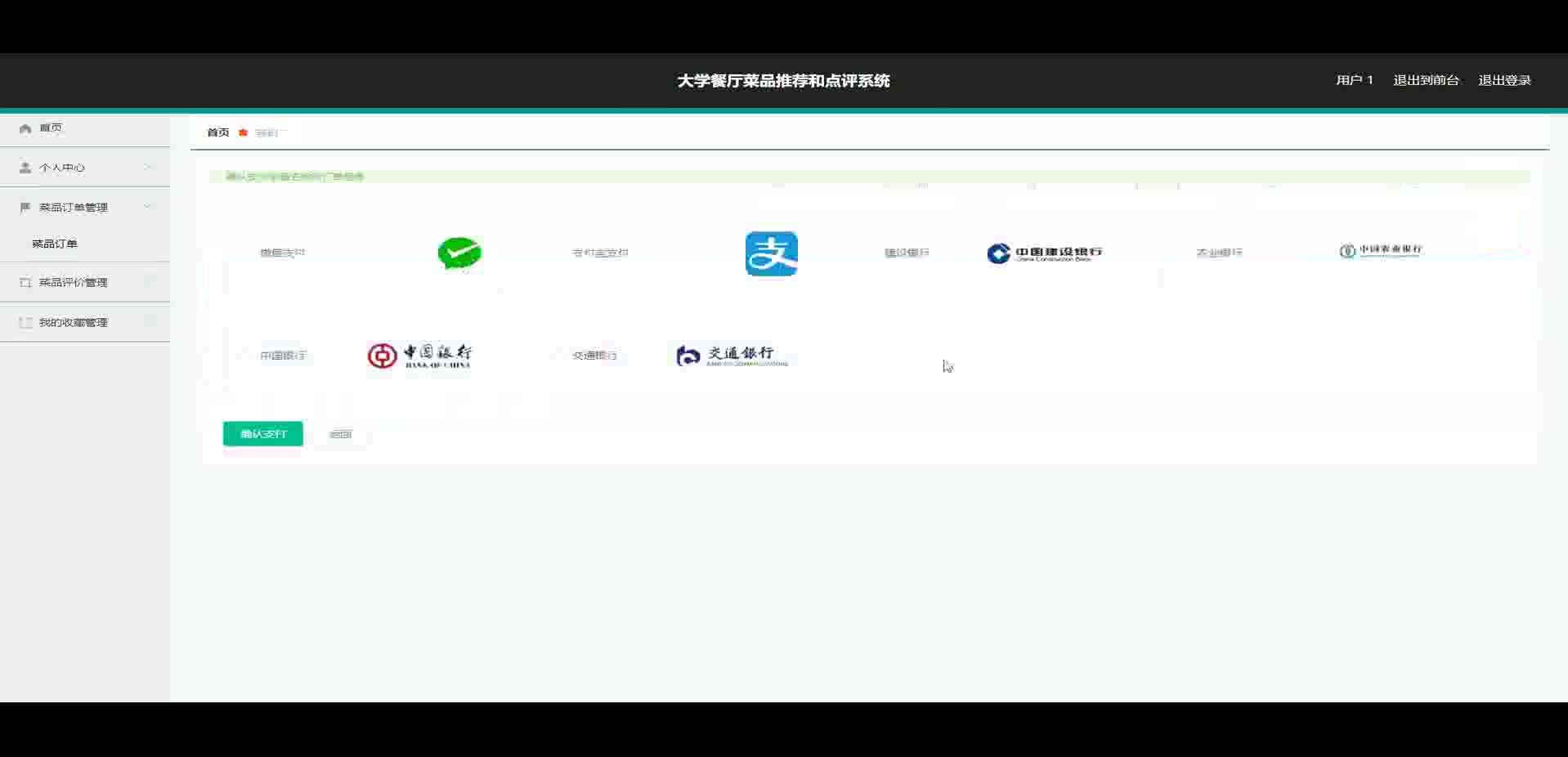The width and height of the screenshot is (1568, 757).
Task: Click the 用户 1 username in header
Action: 1355,80
